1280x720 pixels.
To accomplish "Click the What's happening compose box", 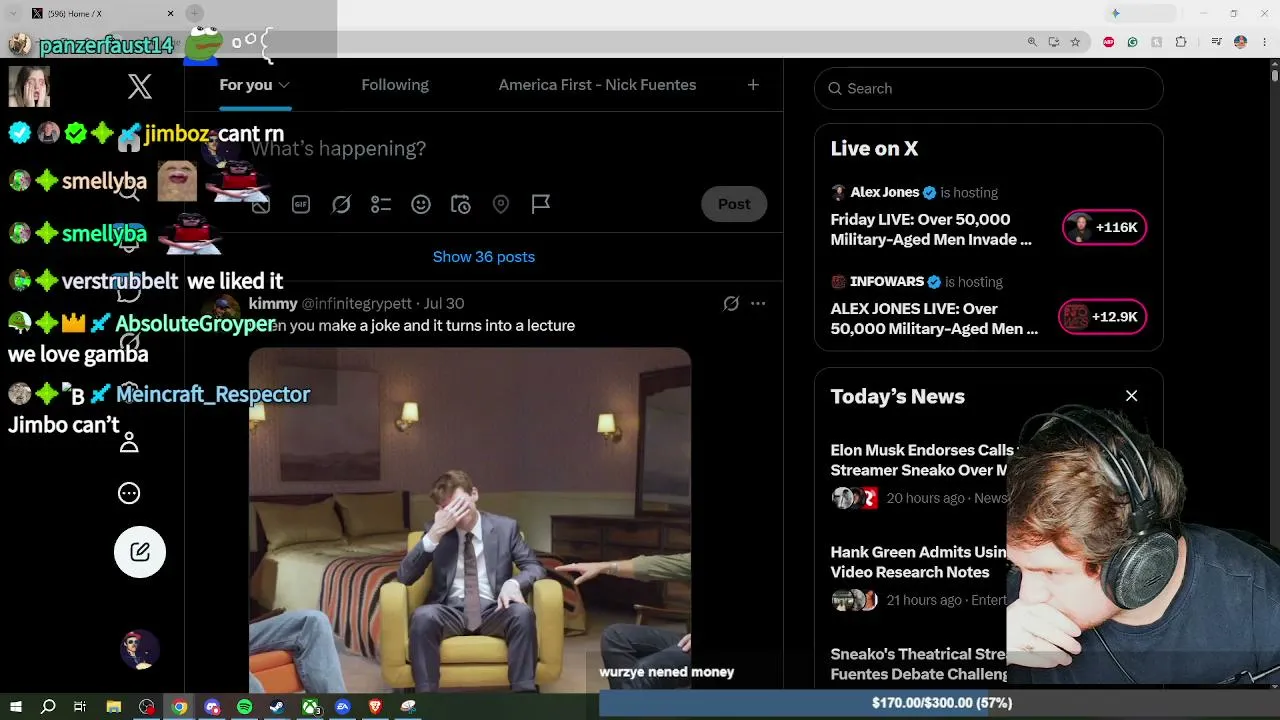I will point(338,148).
